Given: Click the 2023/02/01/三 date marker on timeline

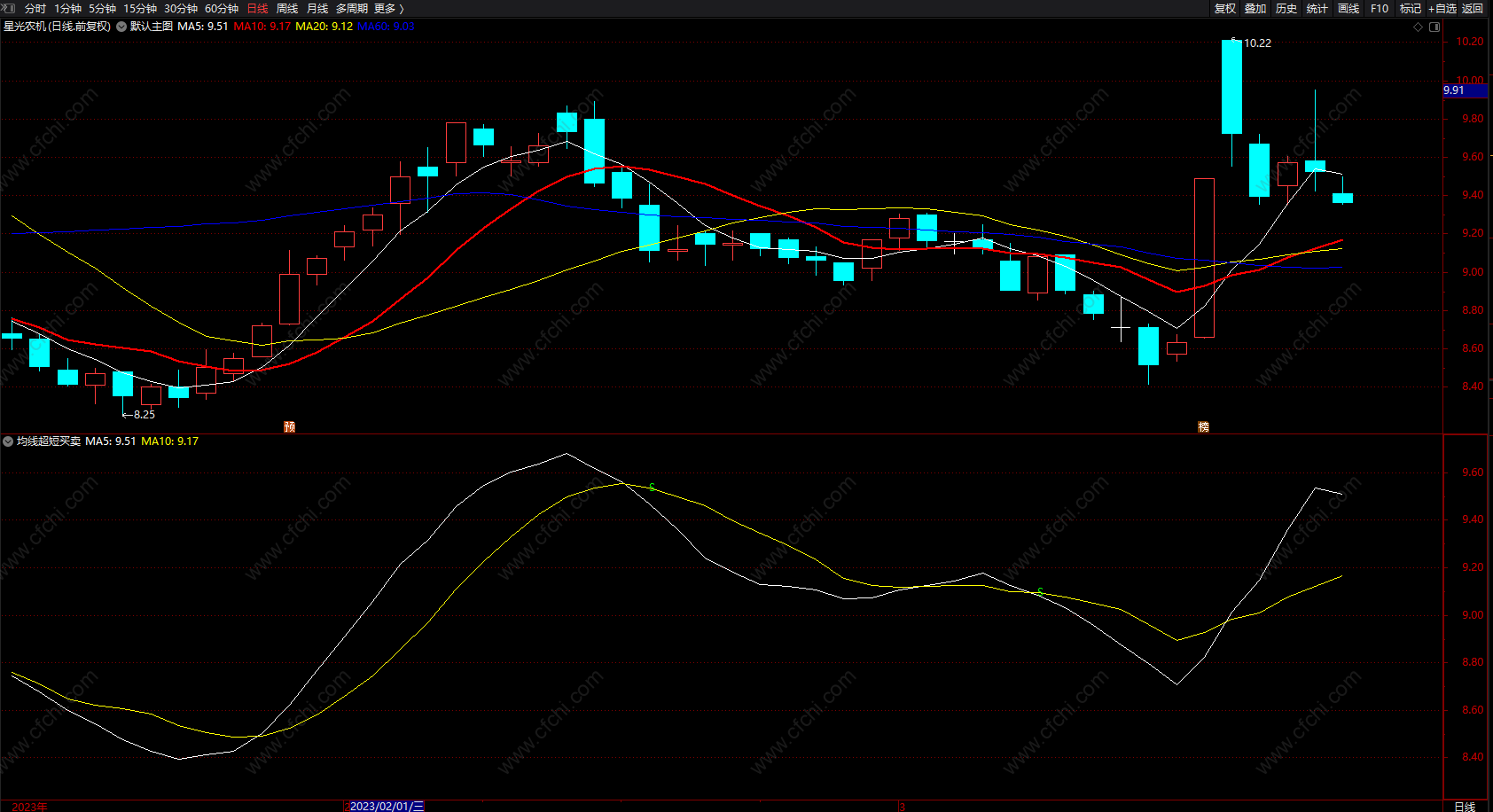Looking at the screenshot, I should (x=387, y=806).
